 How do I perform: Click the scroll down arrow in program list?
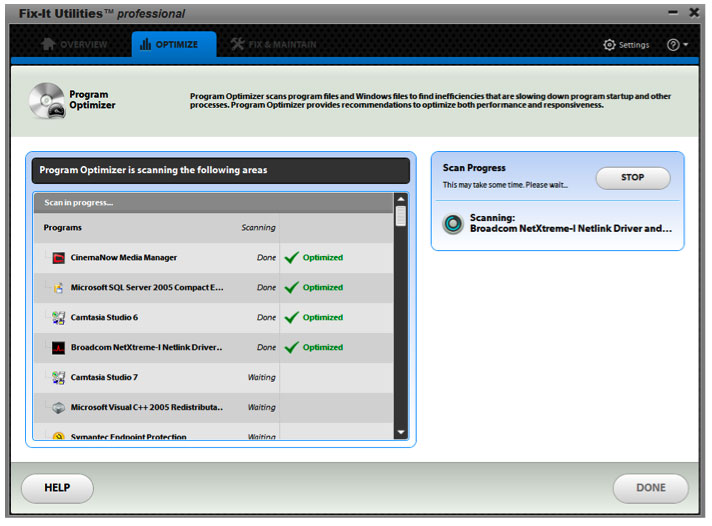point(401,432)
